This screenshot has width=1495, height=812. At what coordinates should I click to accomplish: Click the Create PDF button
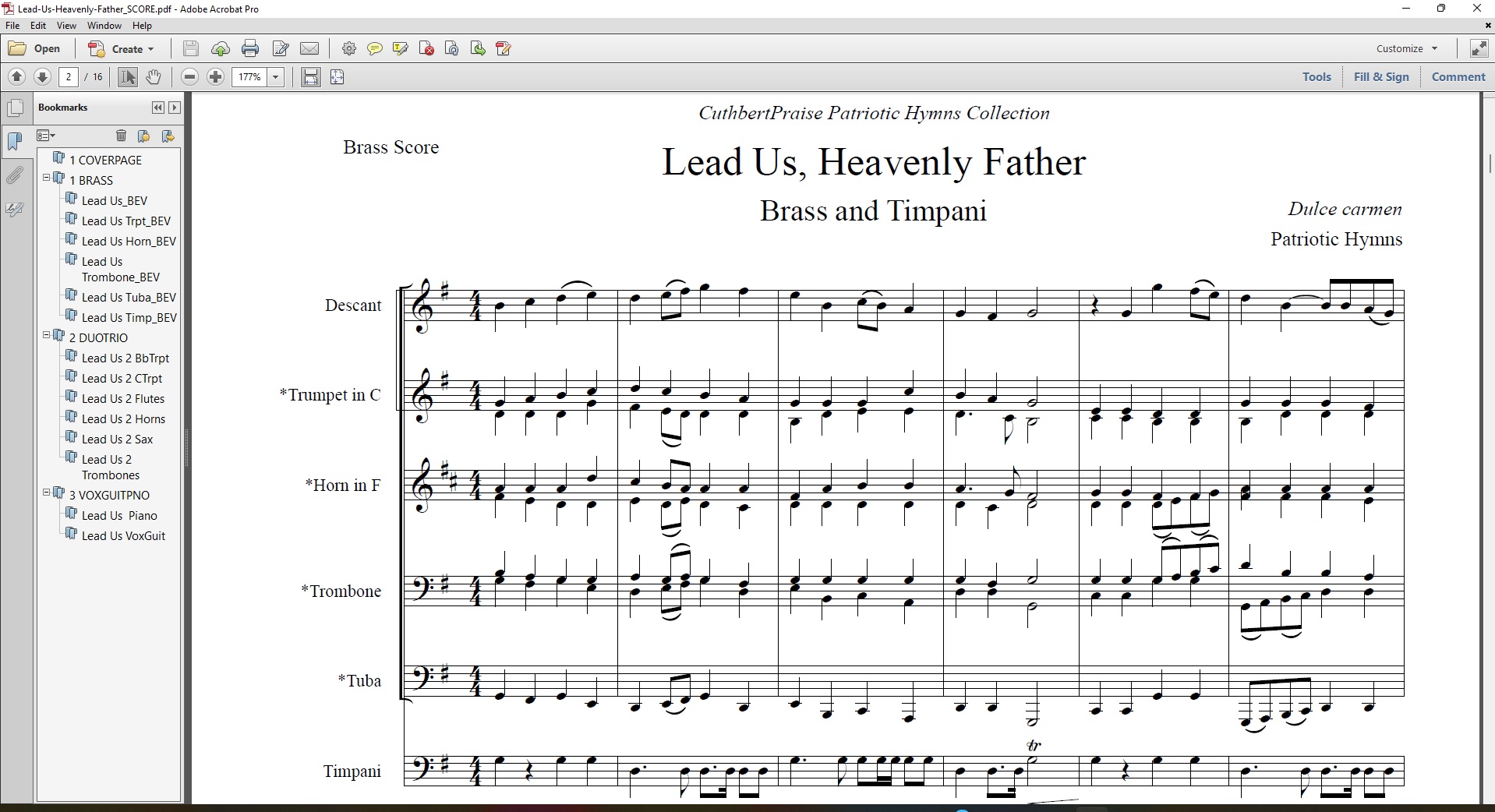click(x=121, y=48)
